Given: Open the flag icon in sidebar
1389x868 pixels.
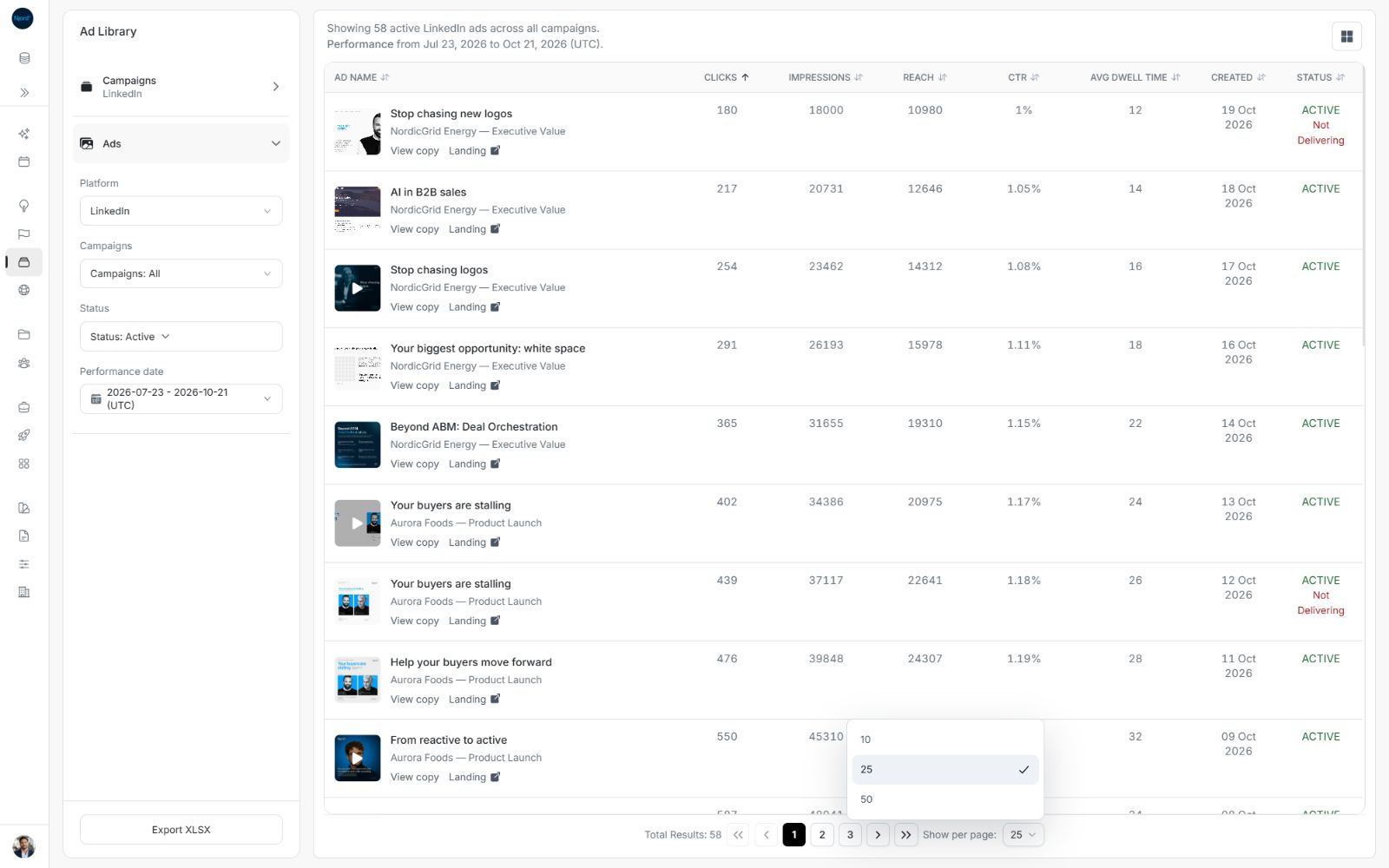Looking at the screenshot, I should (x=24, y=234).
